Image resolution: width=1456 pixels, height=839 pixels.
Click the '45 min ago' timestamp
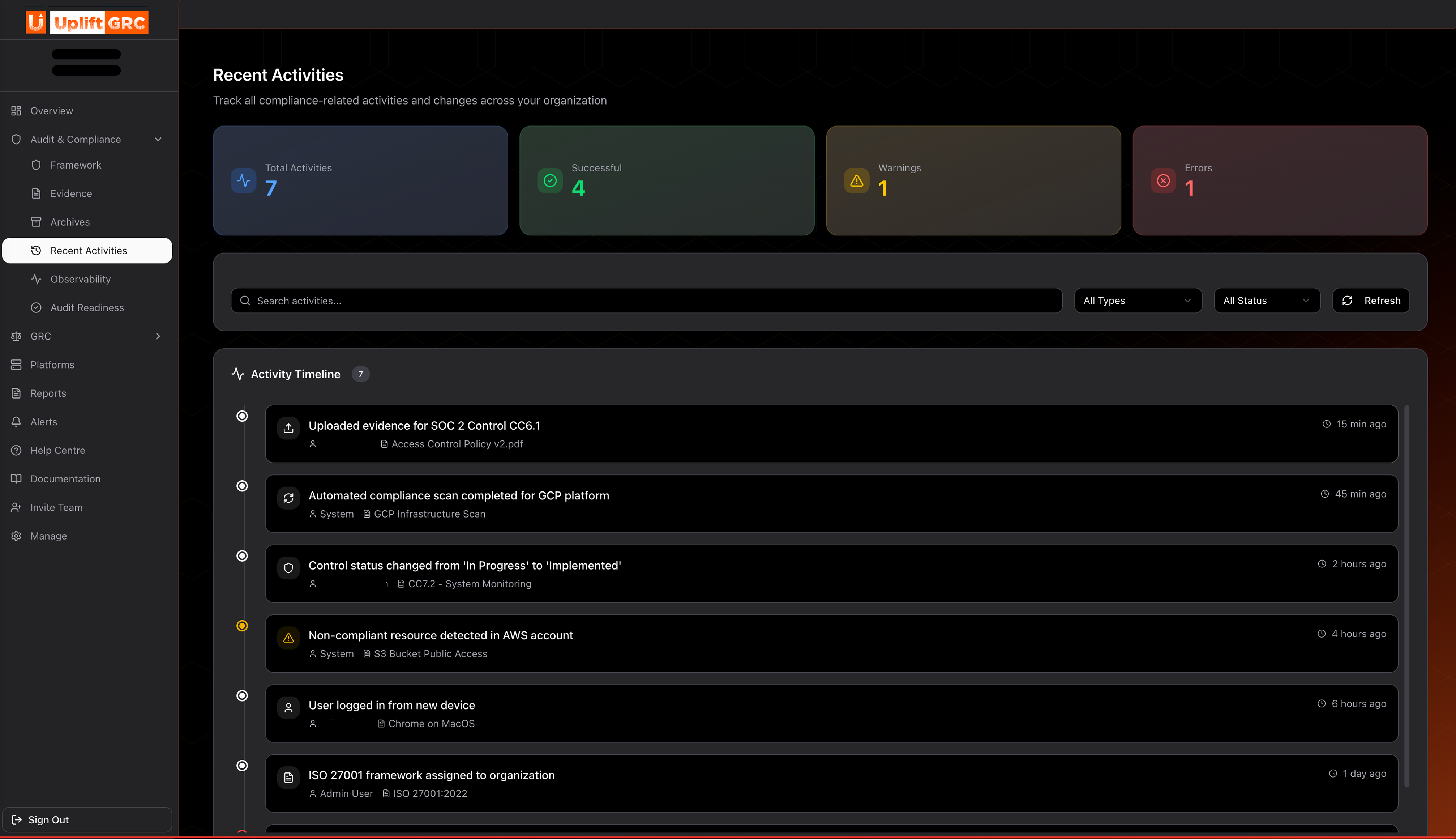tap(1361, 494)
